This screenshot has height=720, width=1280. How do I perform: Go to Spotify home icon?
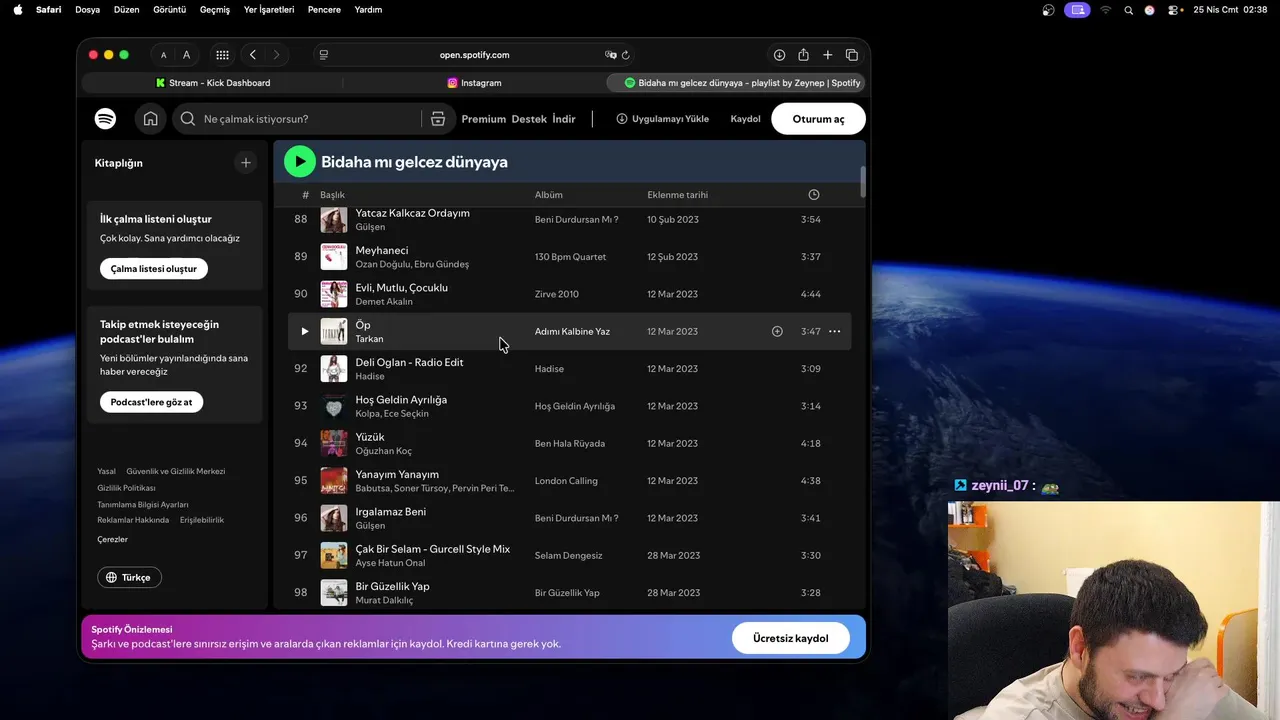pyautogui.click(x=150, y=119)
